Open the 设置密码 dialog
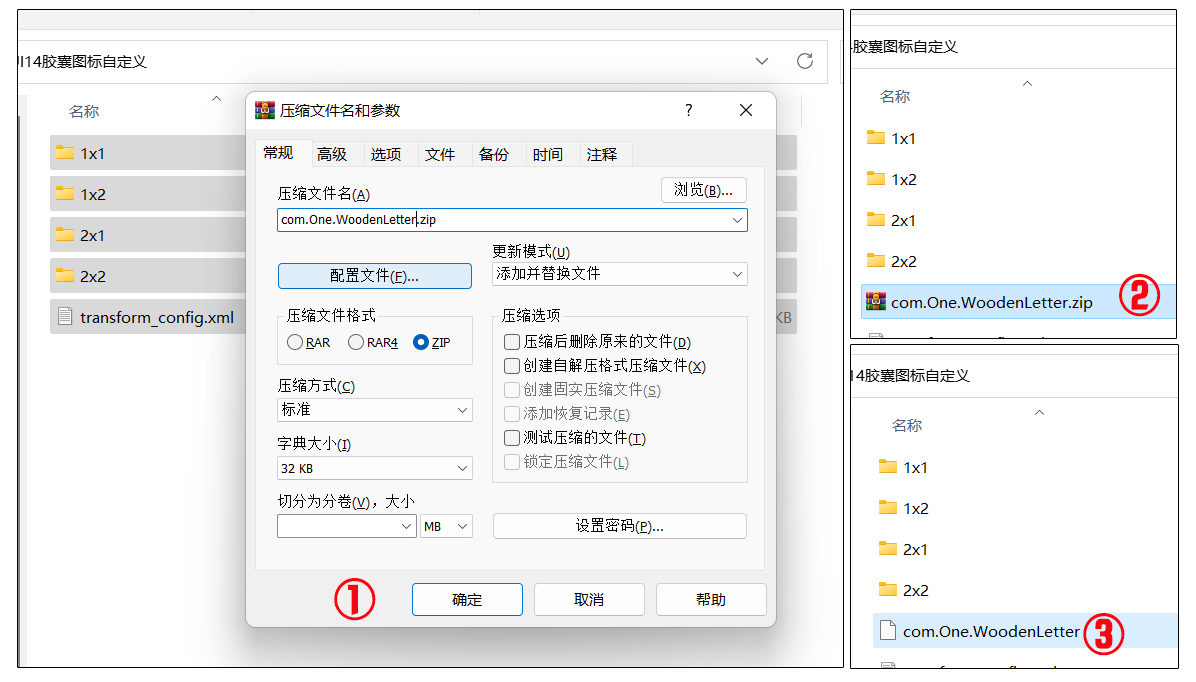The height and width of the screenshot is (682, 1196). coord(619,525)
